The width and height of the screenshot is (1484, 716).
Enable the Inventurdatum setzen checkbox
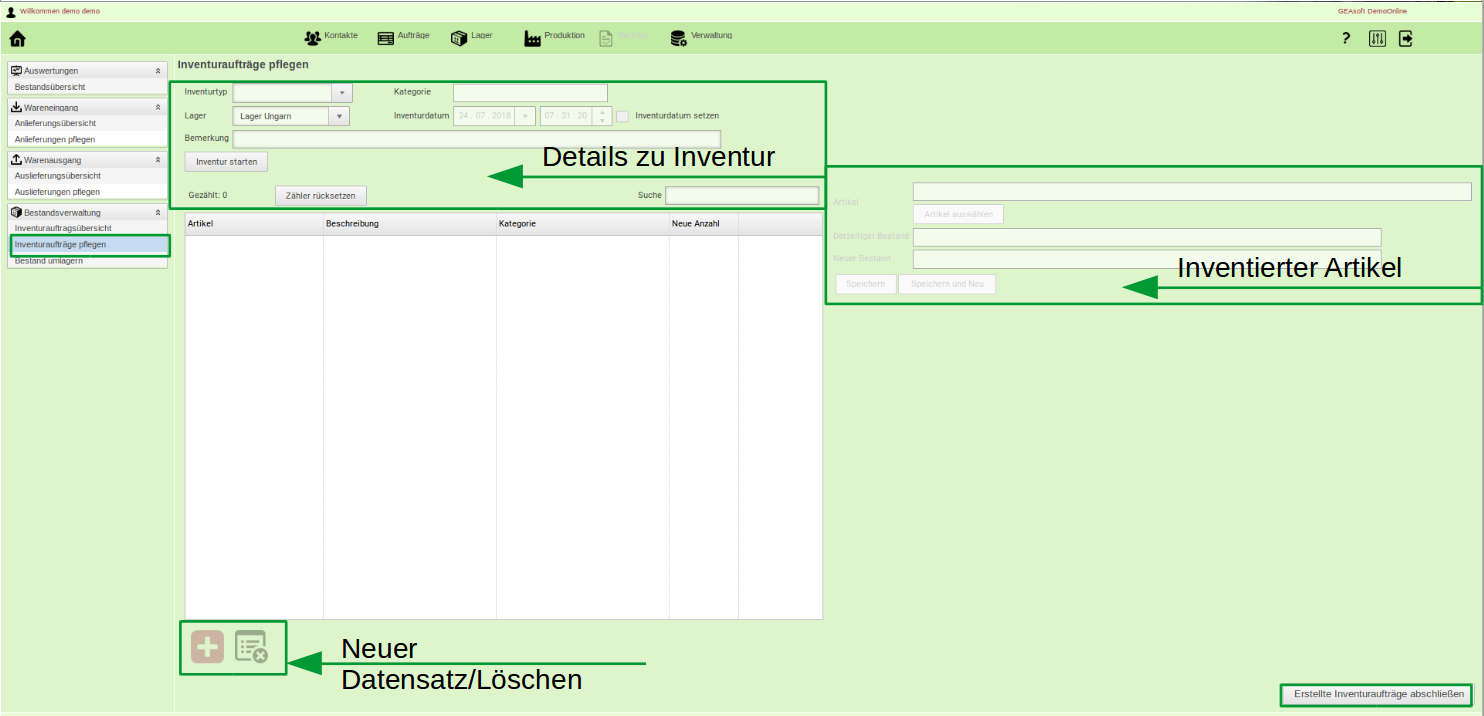tap(622, 116)
